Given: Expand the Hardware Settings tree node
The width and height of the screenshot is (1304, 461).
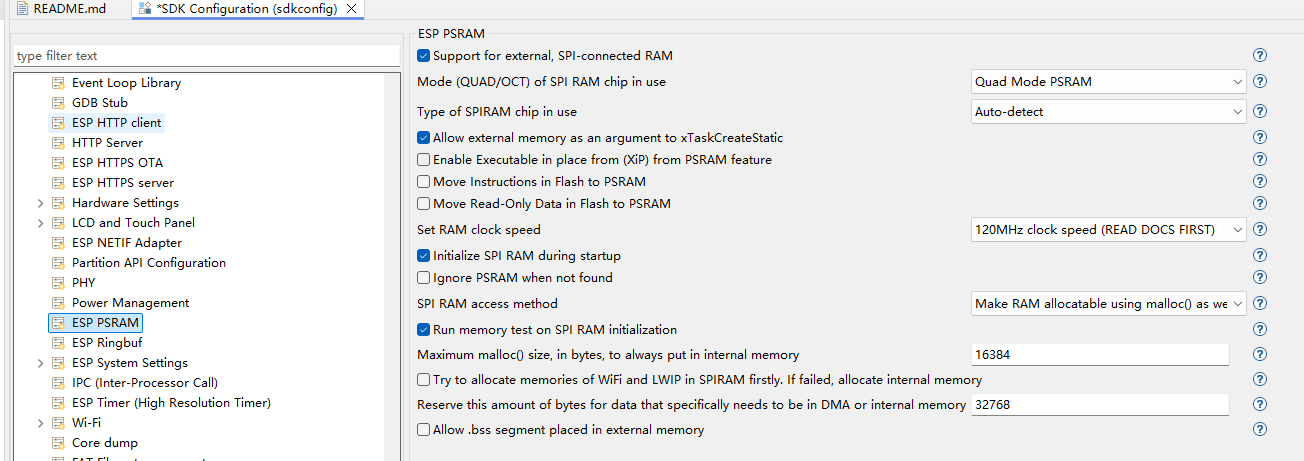Looking at the screenshot, I should (40, 203).
